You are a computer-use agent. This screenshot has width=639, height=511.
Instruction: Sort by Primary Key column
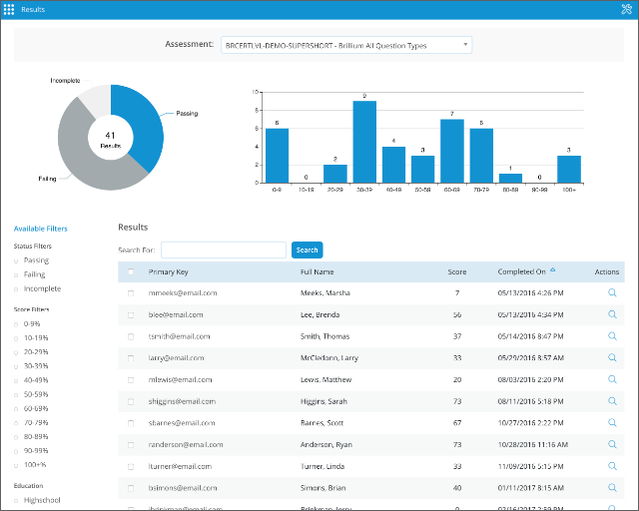[168, 272]
